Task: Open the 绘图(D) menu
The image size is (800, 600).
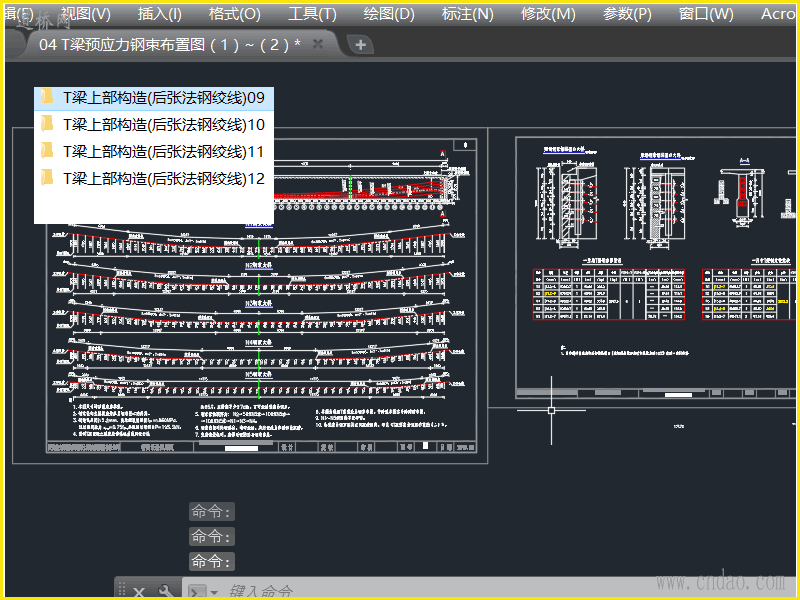Action: [389, 14]
